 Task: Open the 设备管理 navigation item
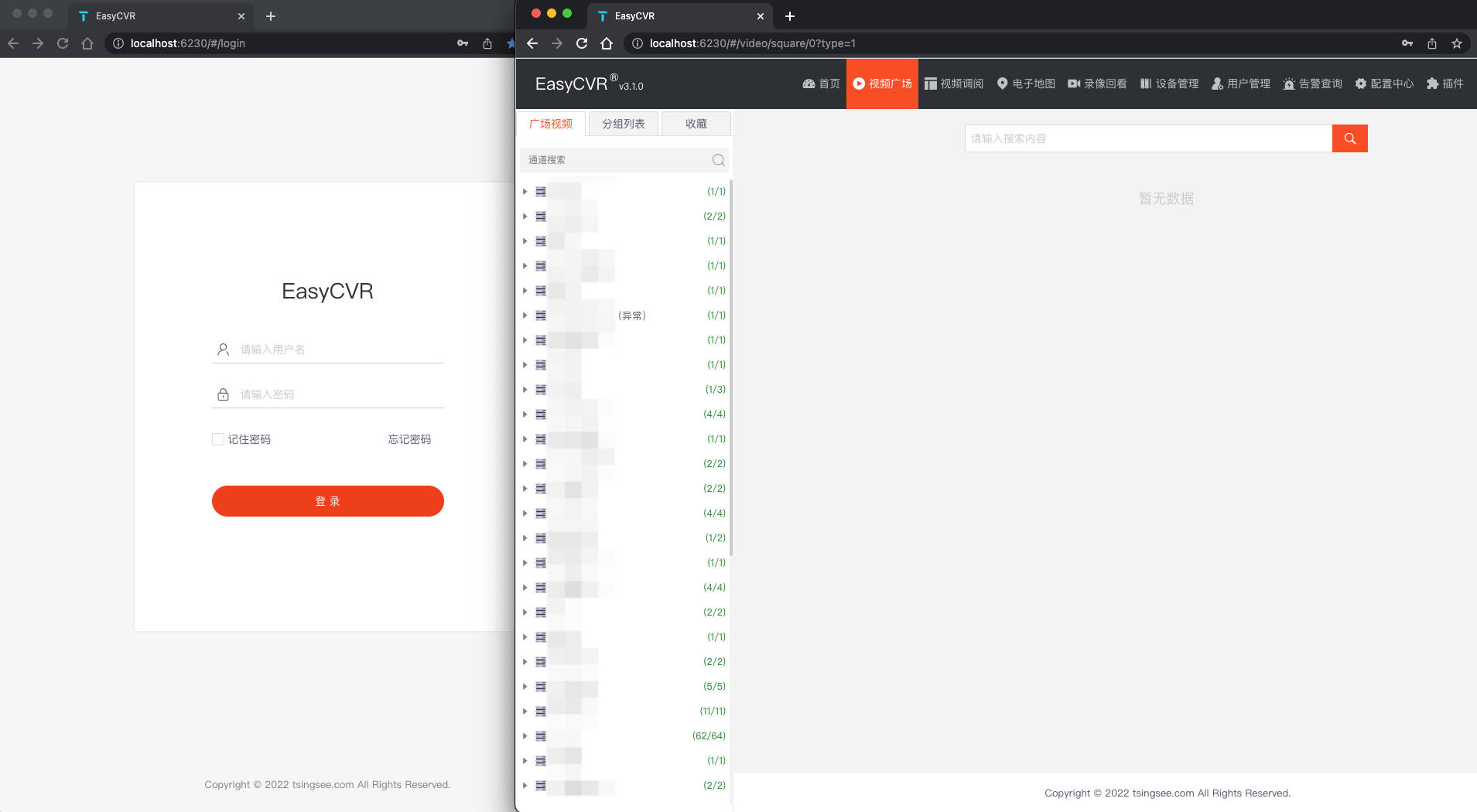click(x=1169, y=84)
